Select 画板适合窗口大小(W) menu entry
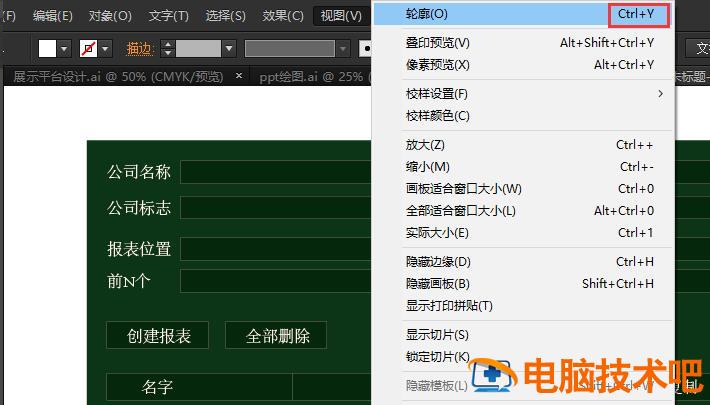The image size is (710, 405). (x=463, y=189)
